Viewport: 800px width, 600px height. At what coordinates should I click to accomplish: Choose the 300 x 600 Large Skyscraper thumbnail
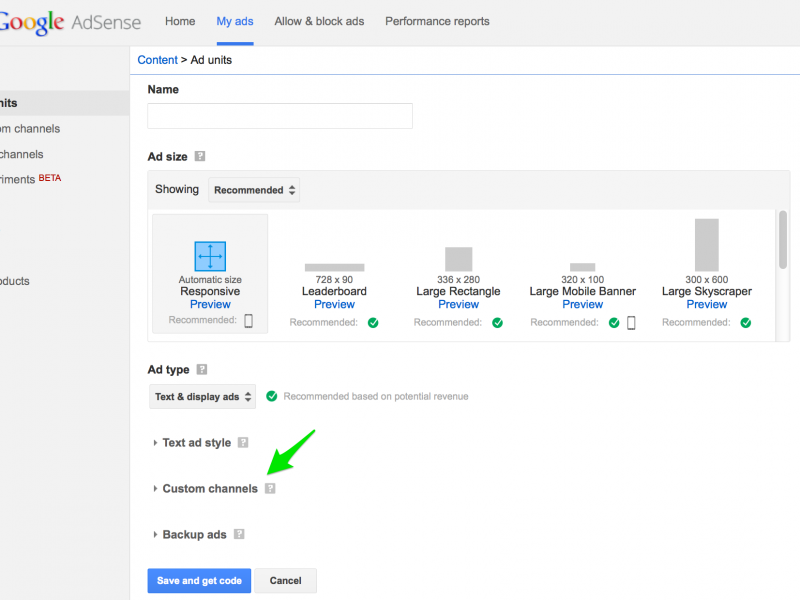(x=706, y=245)
